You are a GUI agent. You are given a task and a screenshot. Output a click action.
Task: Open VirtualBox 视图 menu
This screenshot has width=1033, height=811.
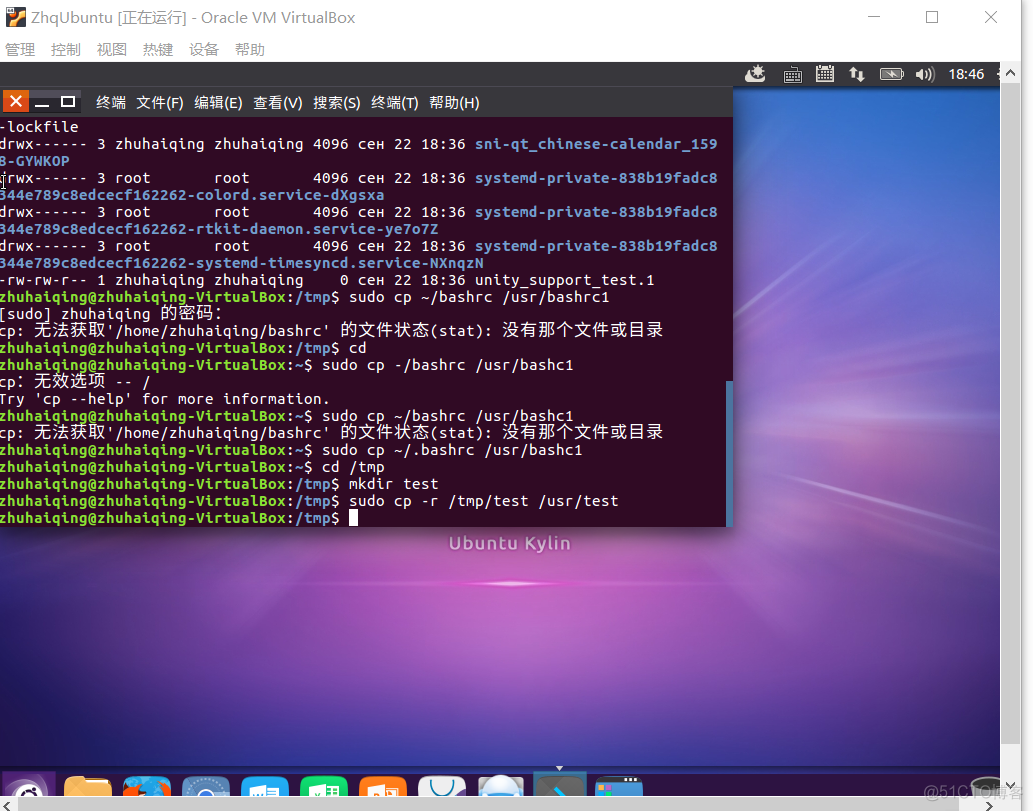pyautogui.click(x=111, y=49)
